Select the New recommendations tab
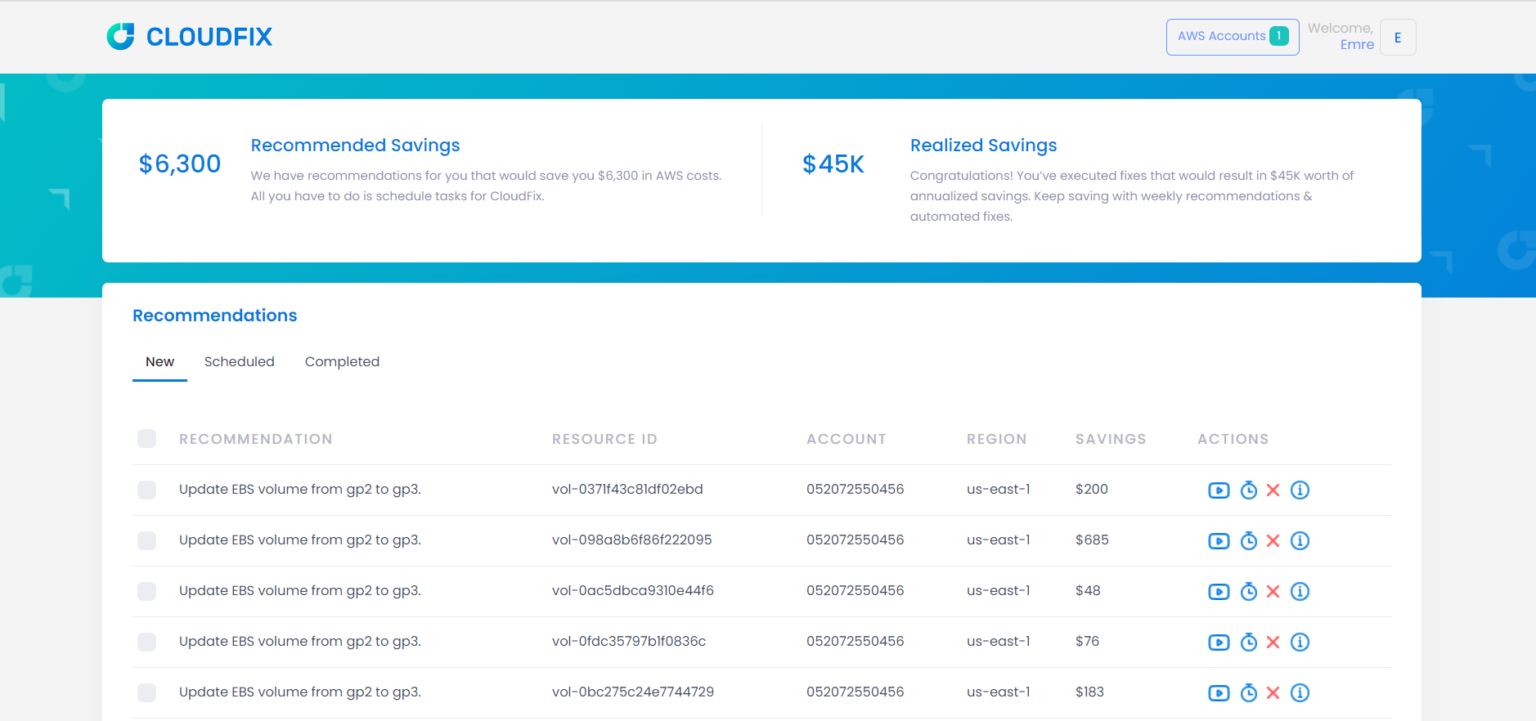This screenshot has height=721, width=1536. coord(160,362)
